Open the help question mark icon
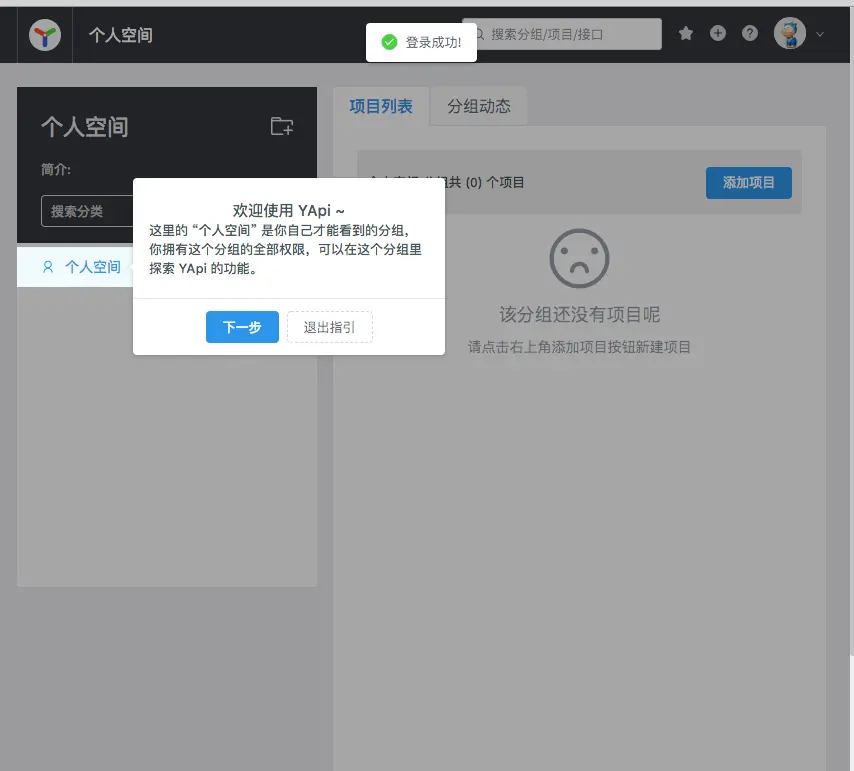The height and width of the screenshot is (771, 854). coord(750,33)
